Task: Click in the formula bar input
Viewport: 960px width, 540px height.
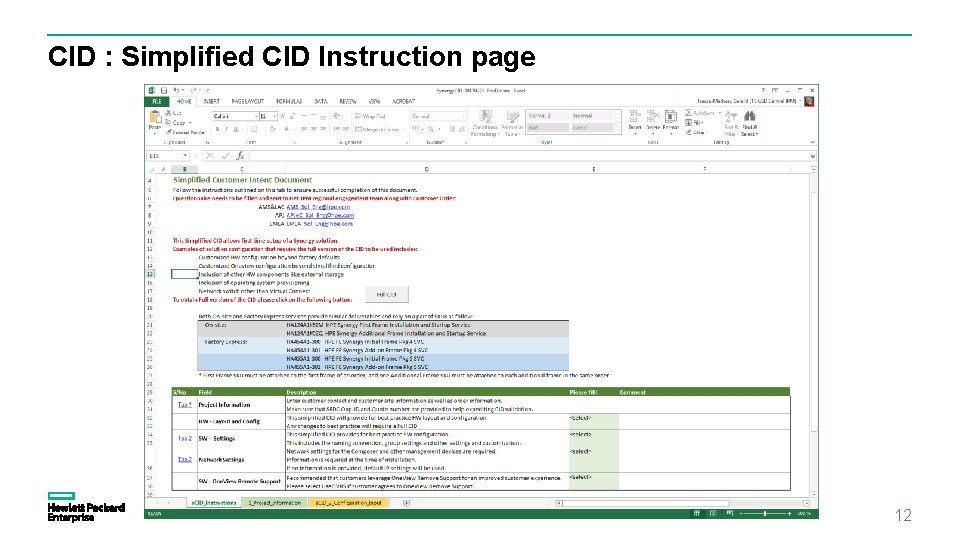Action: click(528, 156)
